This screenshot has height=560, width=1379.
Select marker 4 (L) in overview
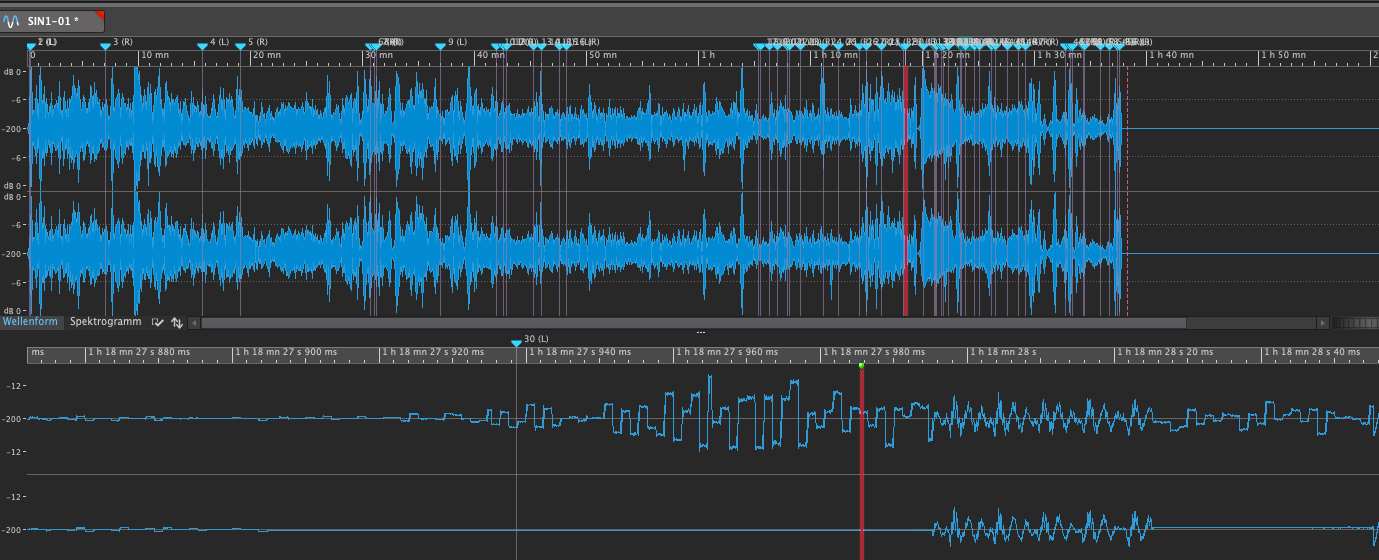[x=202, y=45]
